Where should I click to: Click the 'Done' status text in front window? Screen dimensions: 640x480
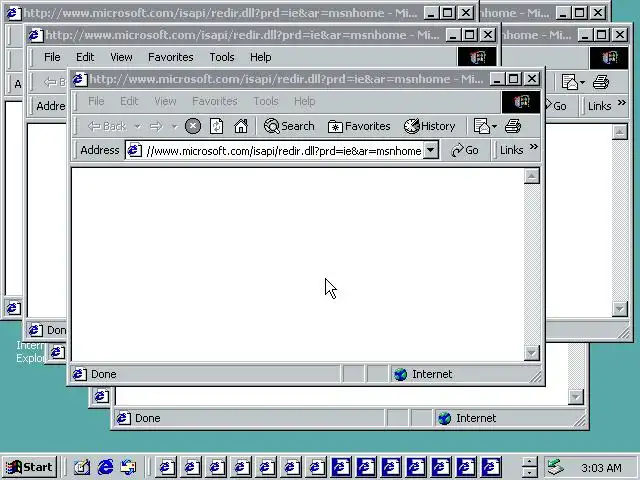[104, 374]
